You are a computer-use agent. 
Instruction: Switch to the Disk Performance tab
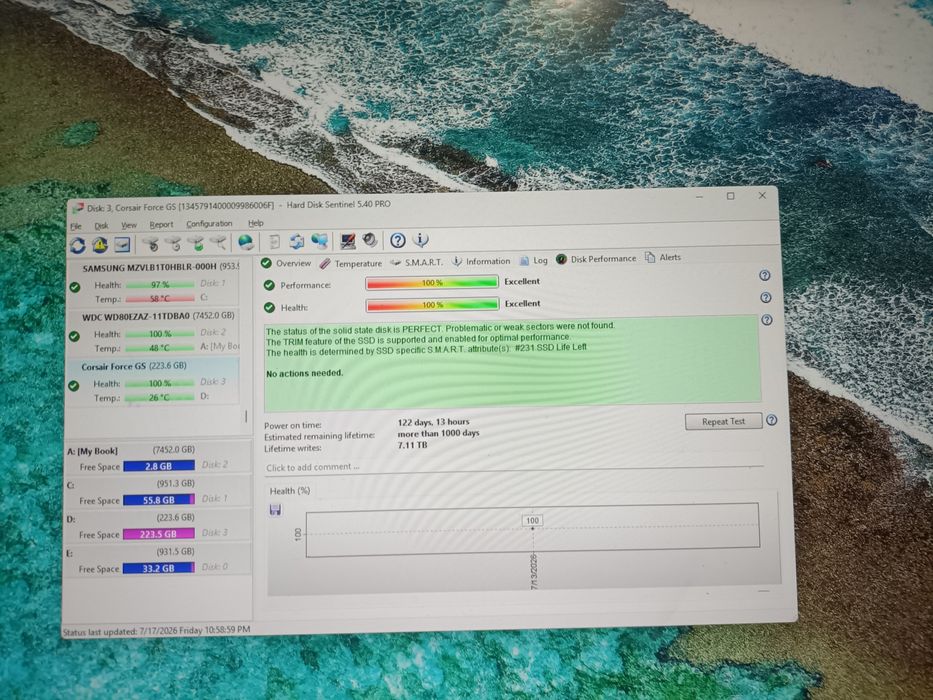pos(596,259)
